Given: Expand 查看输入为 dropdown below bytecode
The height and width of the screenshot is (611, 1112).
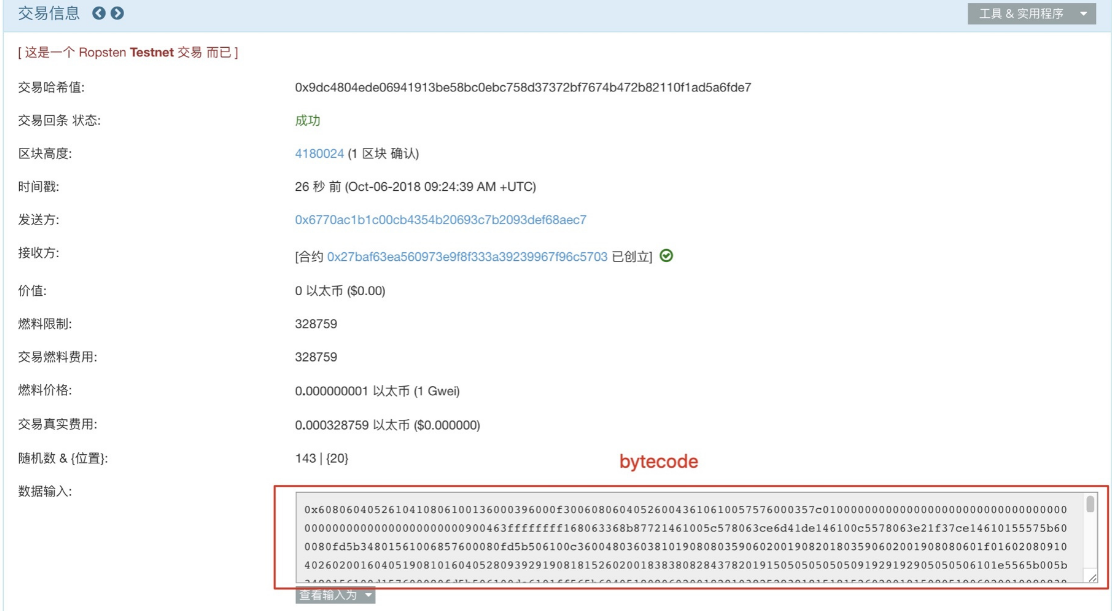Looking at the screenshot, I should (335, 595).
